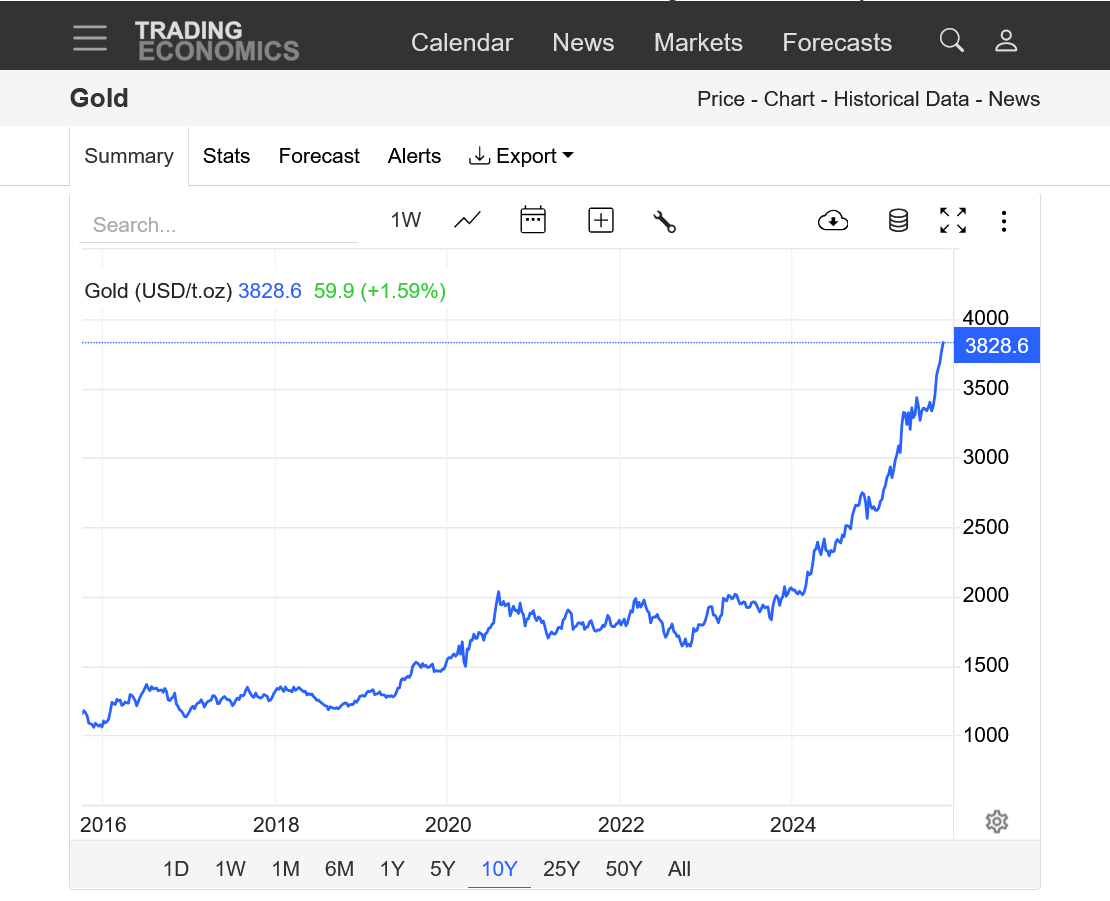Click the search magnifier icon
The image size is (1110, 901).
pos(951,41)
